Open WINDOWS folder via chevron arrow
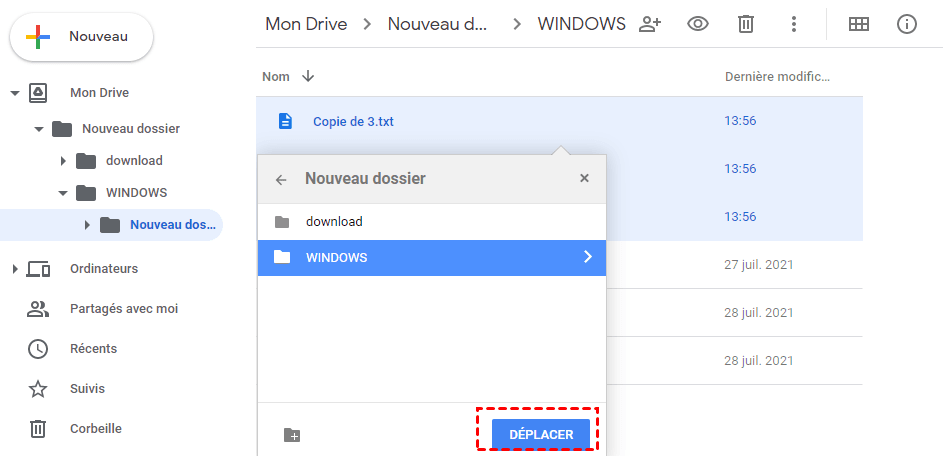Screen dimensions: 943x456 tap(587, 257)
